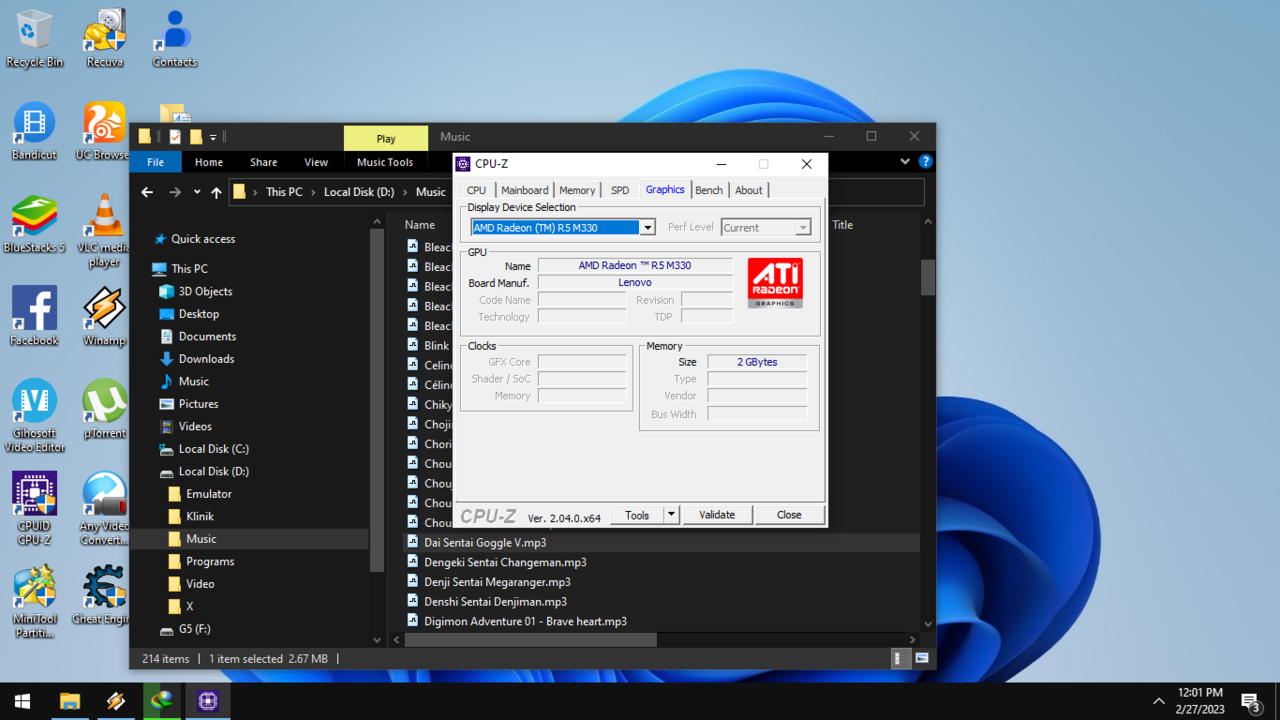The width and height of the screenshot is (1280, 720).
Task: Open the Share ribbon tab
Action: pyautogui.click(x=264, y=162)
